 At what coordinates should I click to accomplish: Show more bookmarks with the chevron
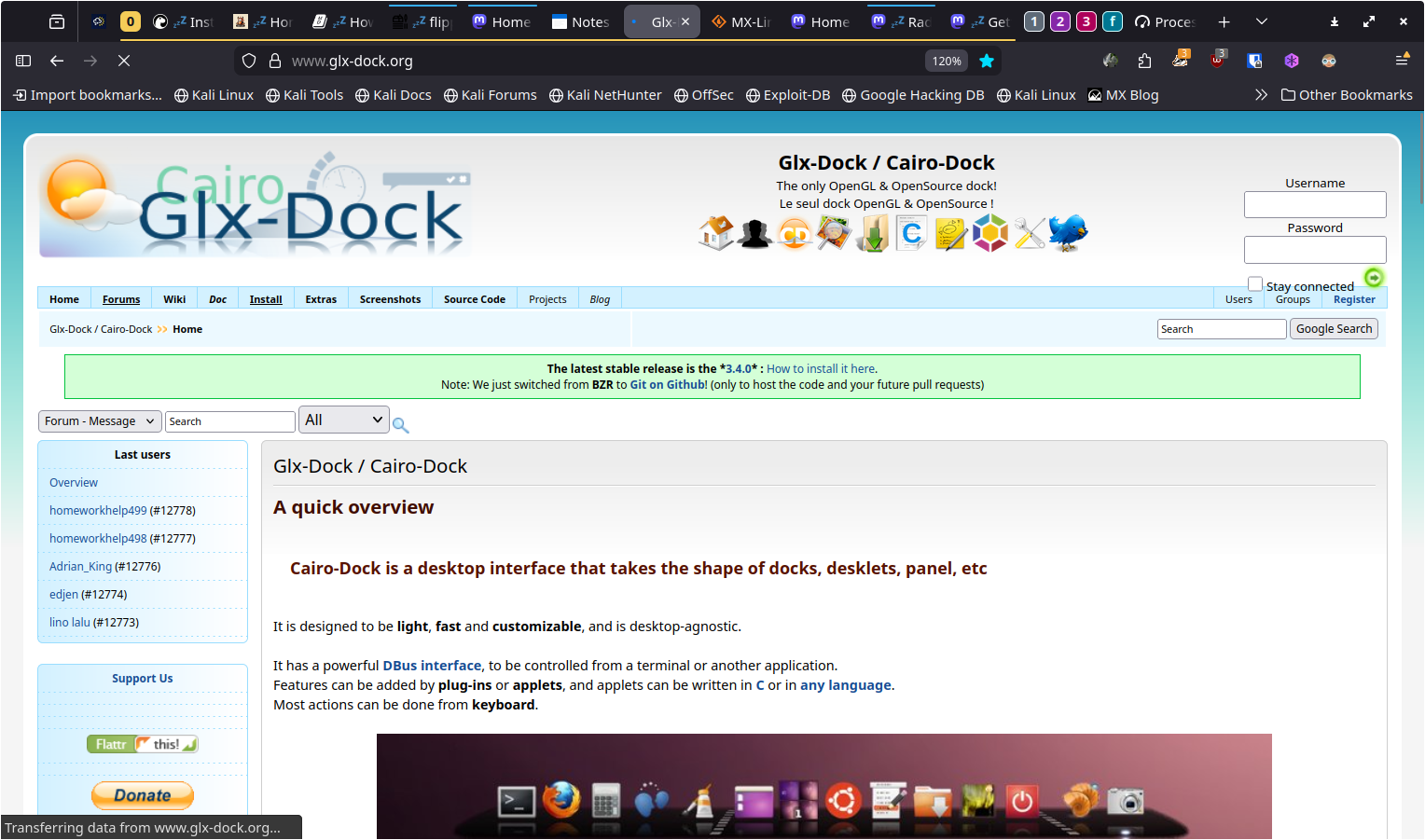(1261, 95)
